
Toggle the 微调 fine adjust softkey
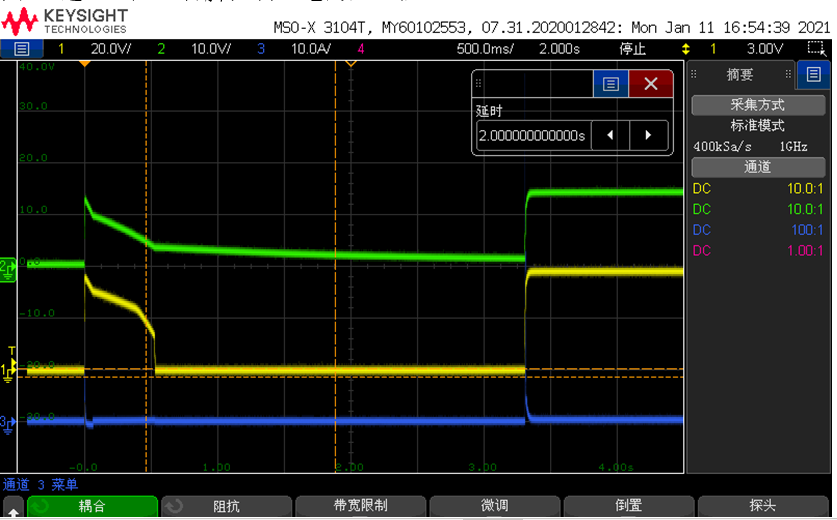click(x=494, y=506)
